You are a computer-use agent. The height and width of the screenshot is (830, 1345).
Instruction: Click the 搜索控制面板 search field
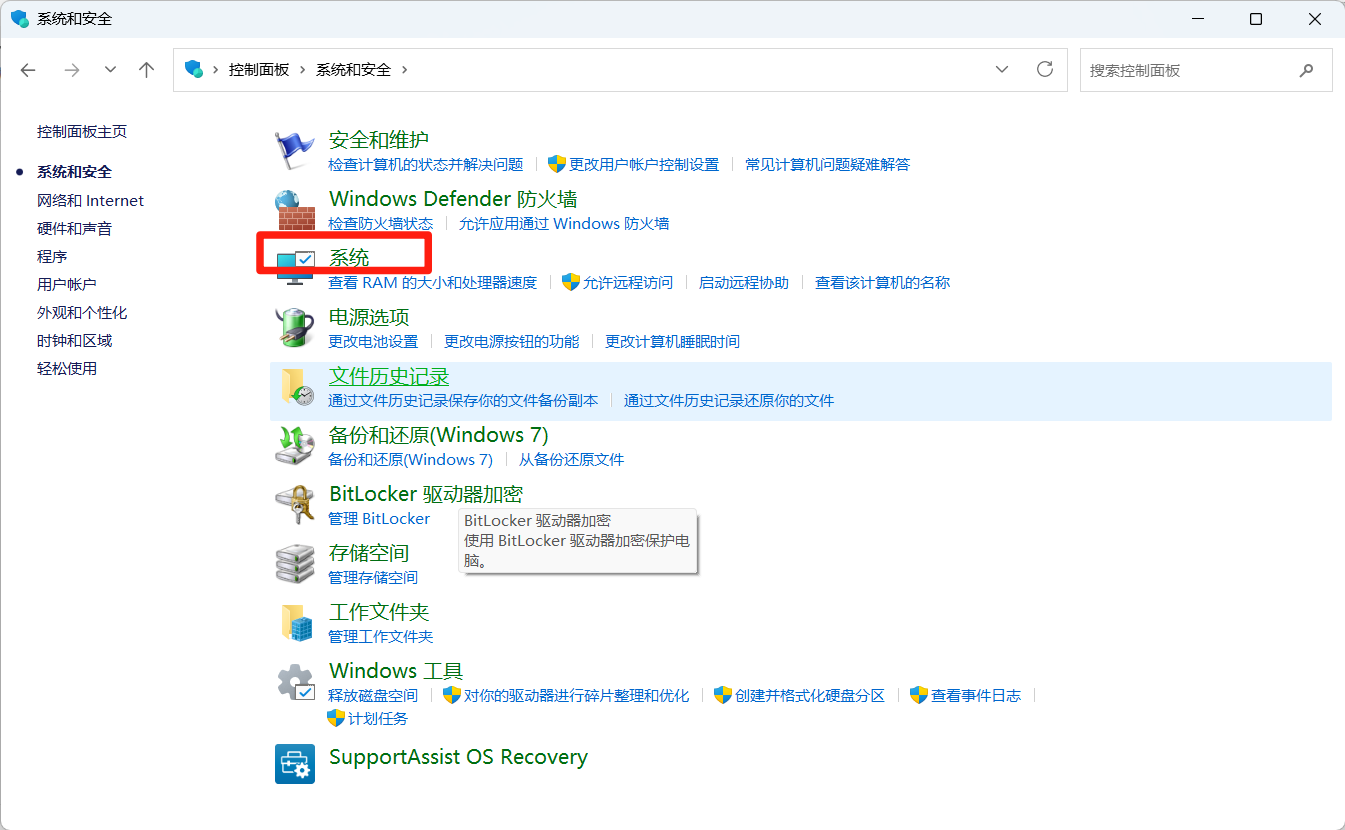[x=1206, y=71]
